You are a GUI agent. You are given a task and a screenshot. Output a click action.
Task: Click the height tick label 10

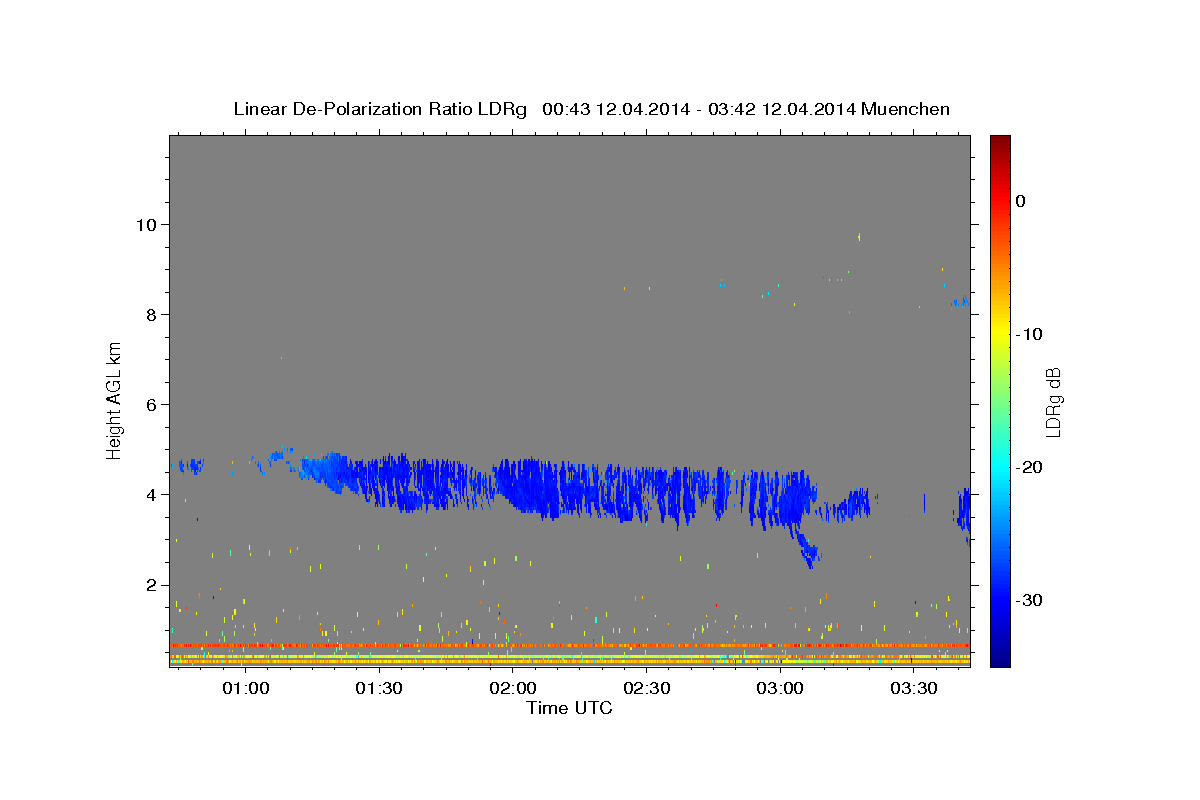[145, 224]
